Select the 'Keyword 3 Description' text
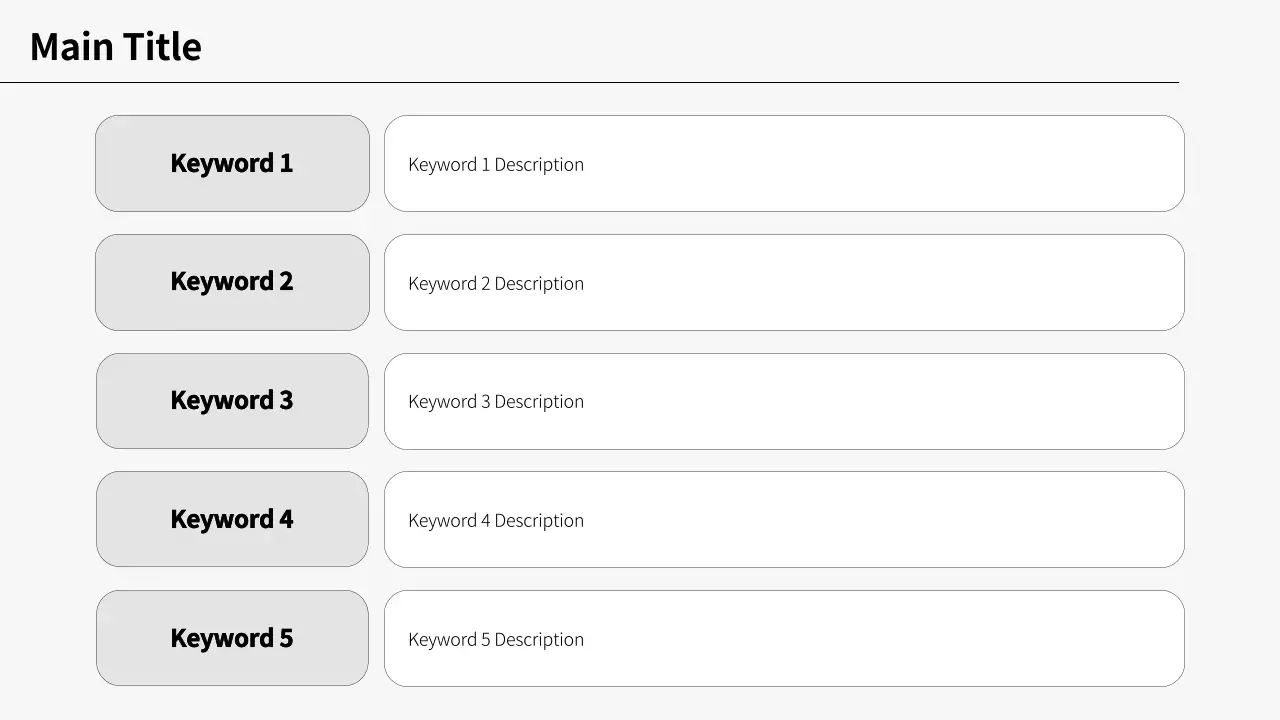Screen dimensions: 1280x720 (x=496, y=401)
